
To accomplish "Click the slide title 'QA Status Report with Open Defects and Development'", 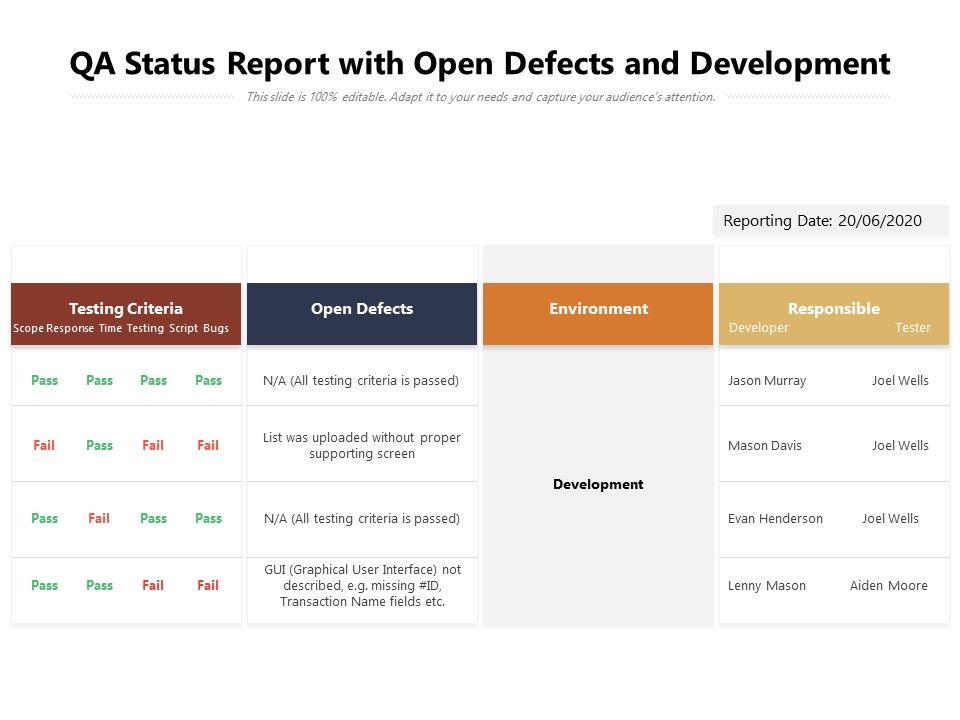I will click(479, 64).
